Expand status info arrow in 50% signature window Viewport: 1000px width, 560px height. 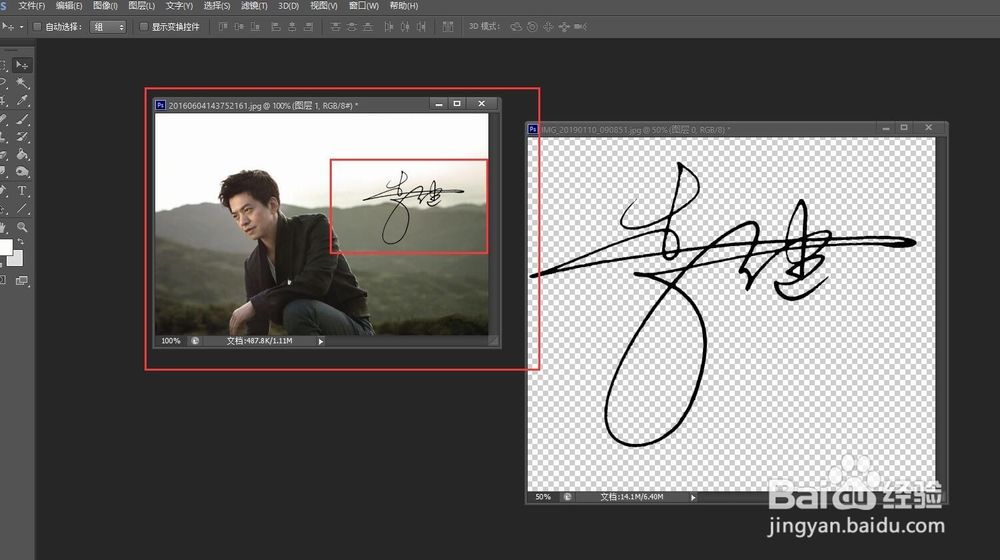point(693,497)
